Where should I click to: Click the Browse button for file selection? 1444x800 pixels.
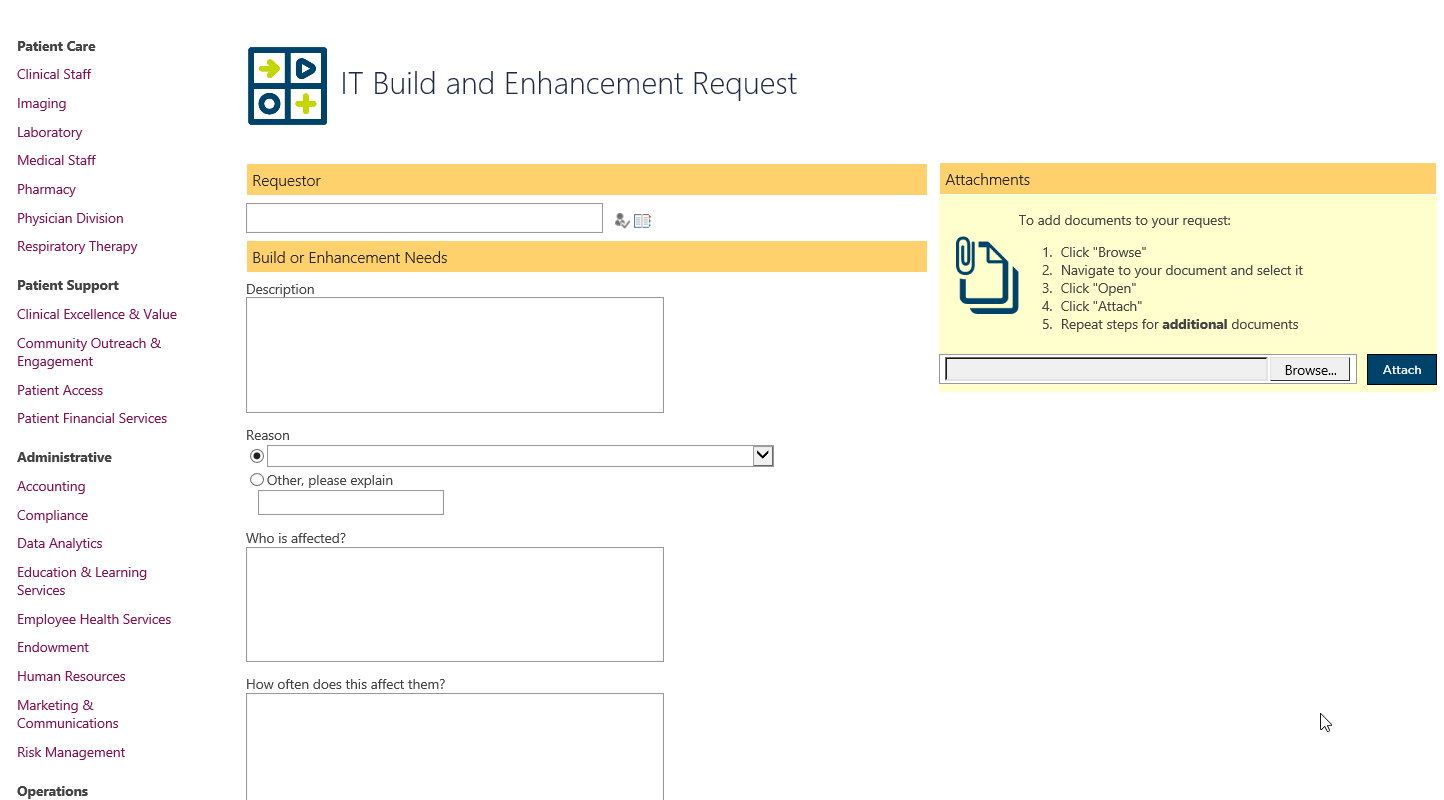click(1309, 369)
